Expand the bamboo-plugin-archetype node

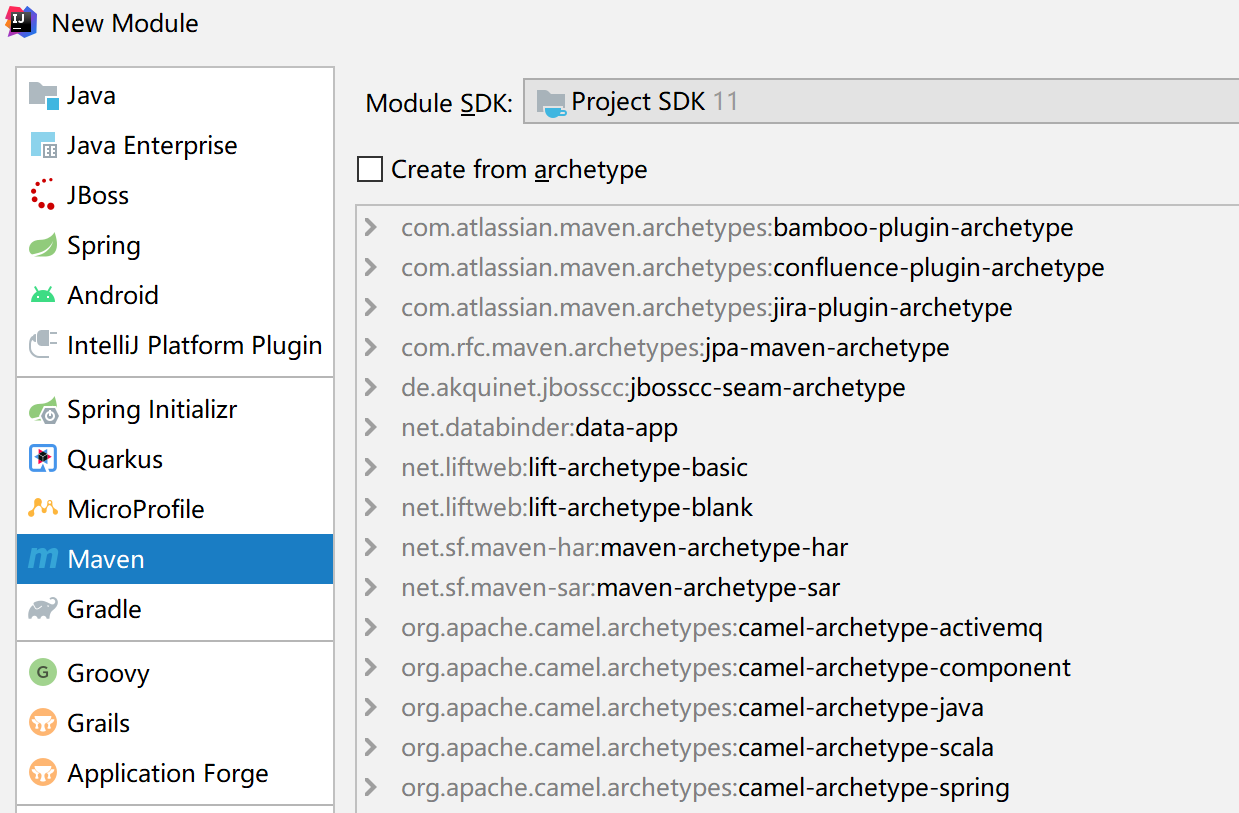click(x=371, y=228)
